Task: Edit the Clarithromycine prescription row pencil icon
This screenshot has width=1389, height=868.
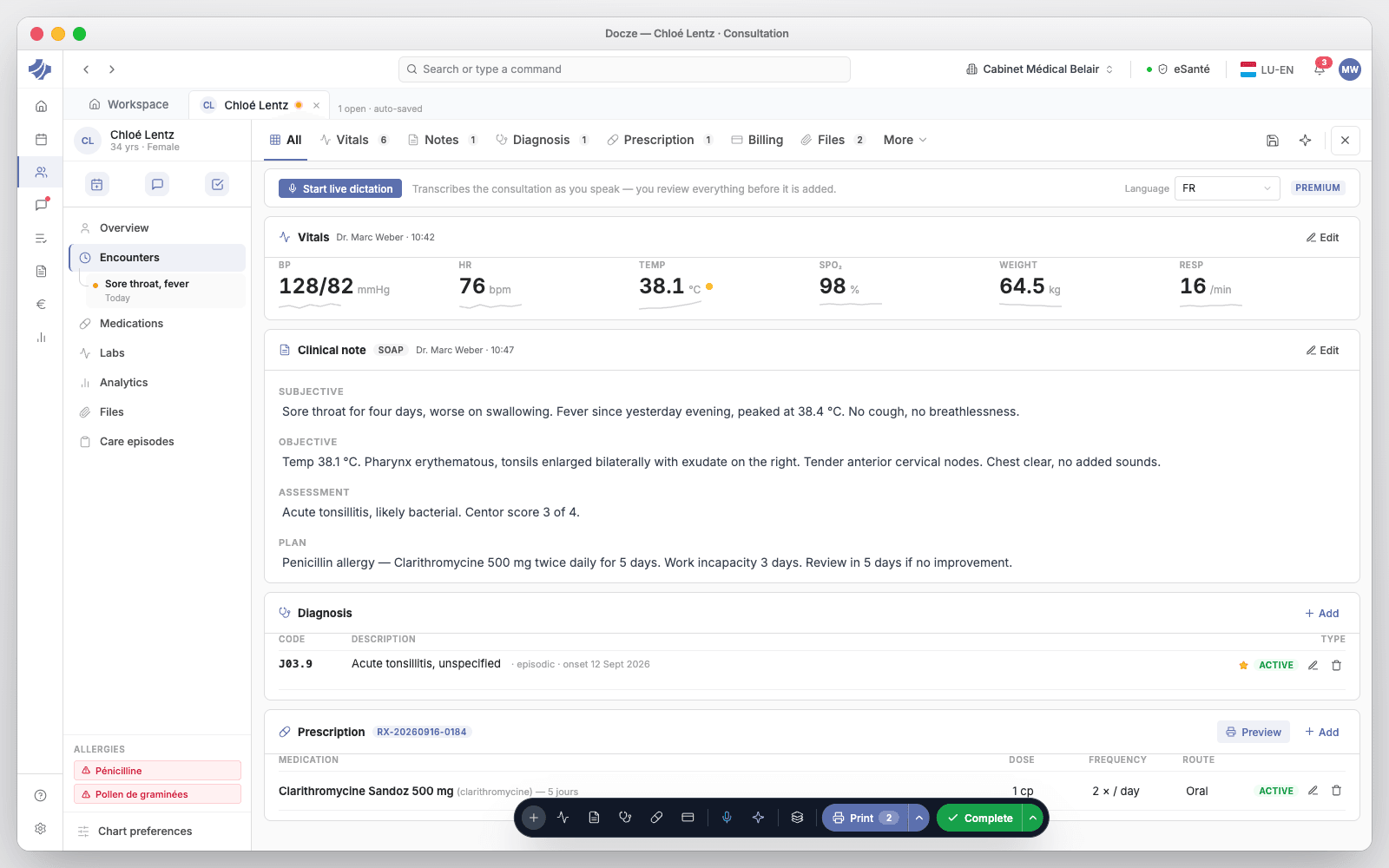Action: coord(1313,791)
